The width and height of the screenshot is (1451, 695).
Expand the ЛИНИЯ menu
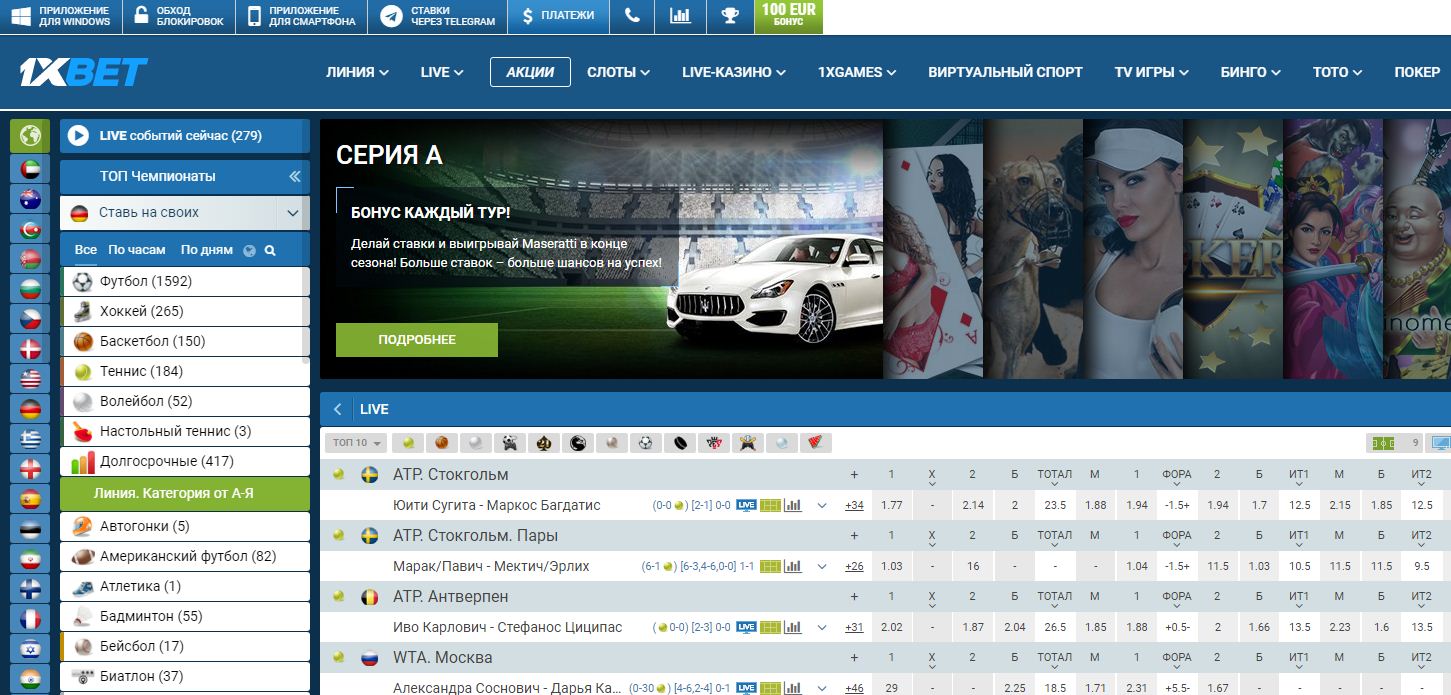tap(357, 72)
